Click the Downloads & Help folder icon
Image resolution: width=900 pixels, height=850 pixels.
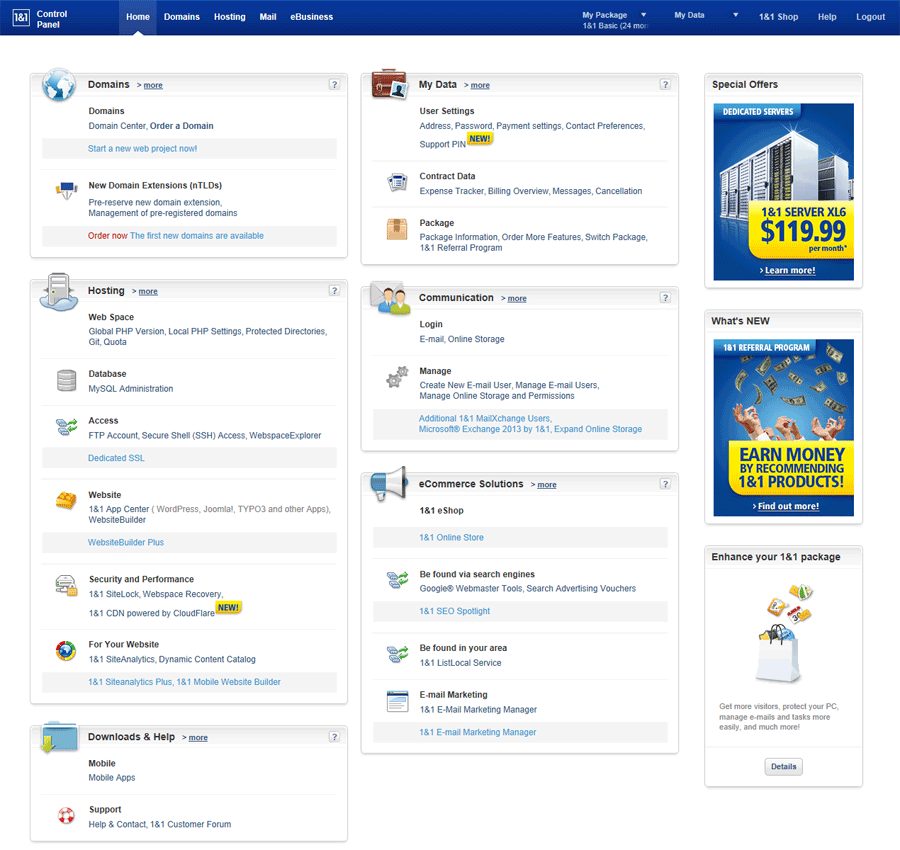pyautogui.click(x=59, y=737)
